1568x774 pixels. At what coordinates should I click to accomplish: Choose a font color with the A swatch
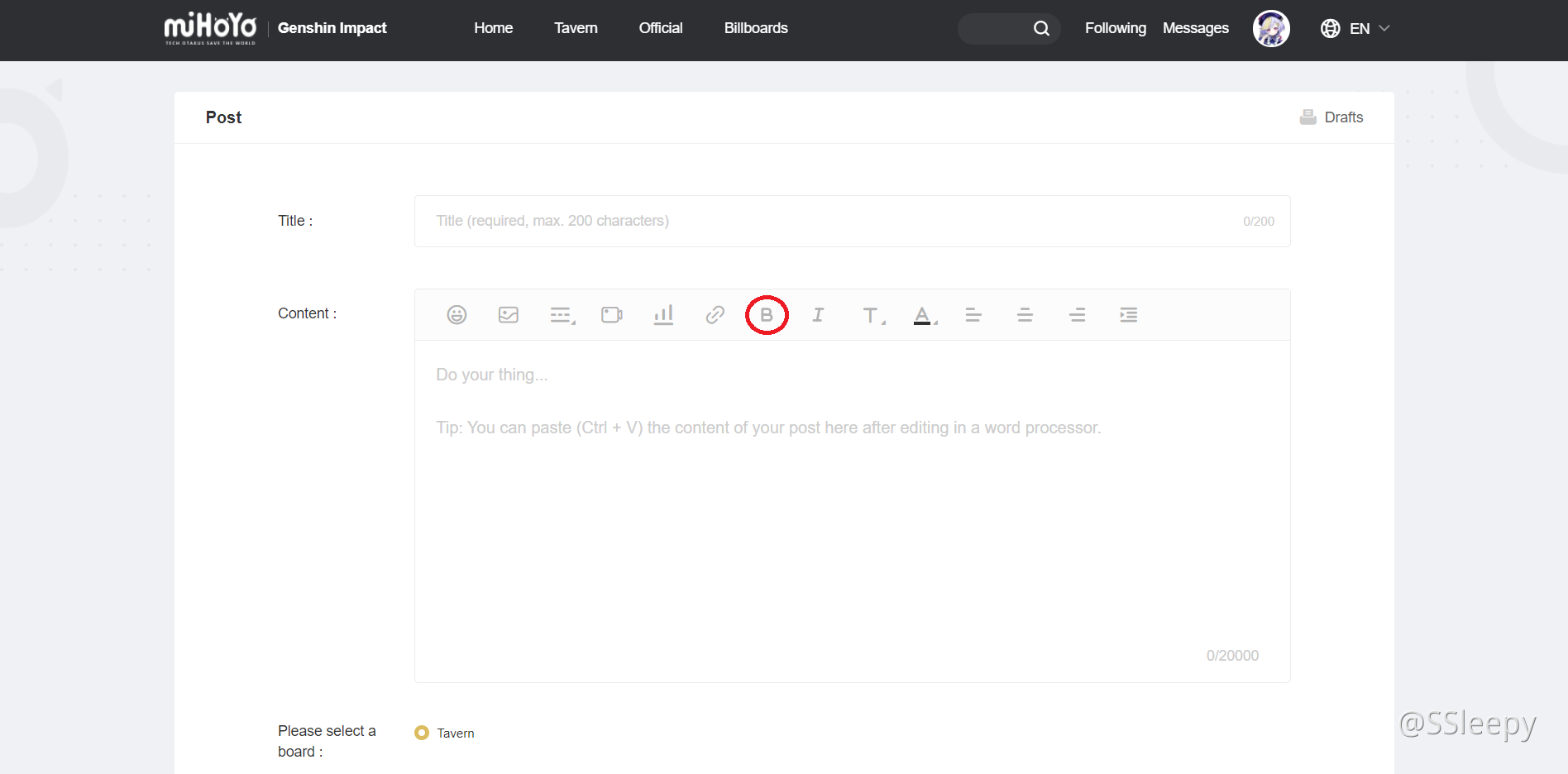(922, 314)
